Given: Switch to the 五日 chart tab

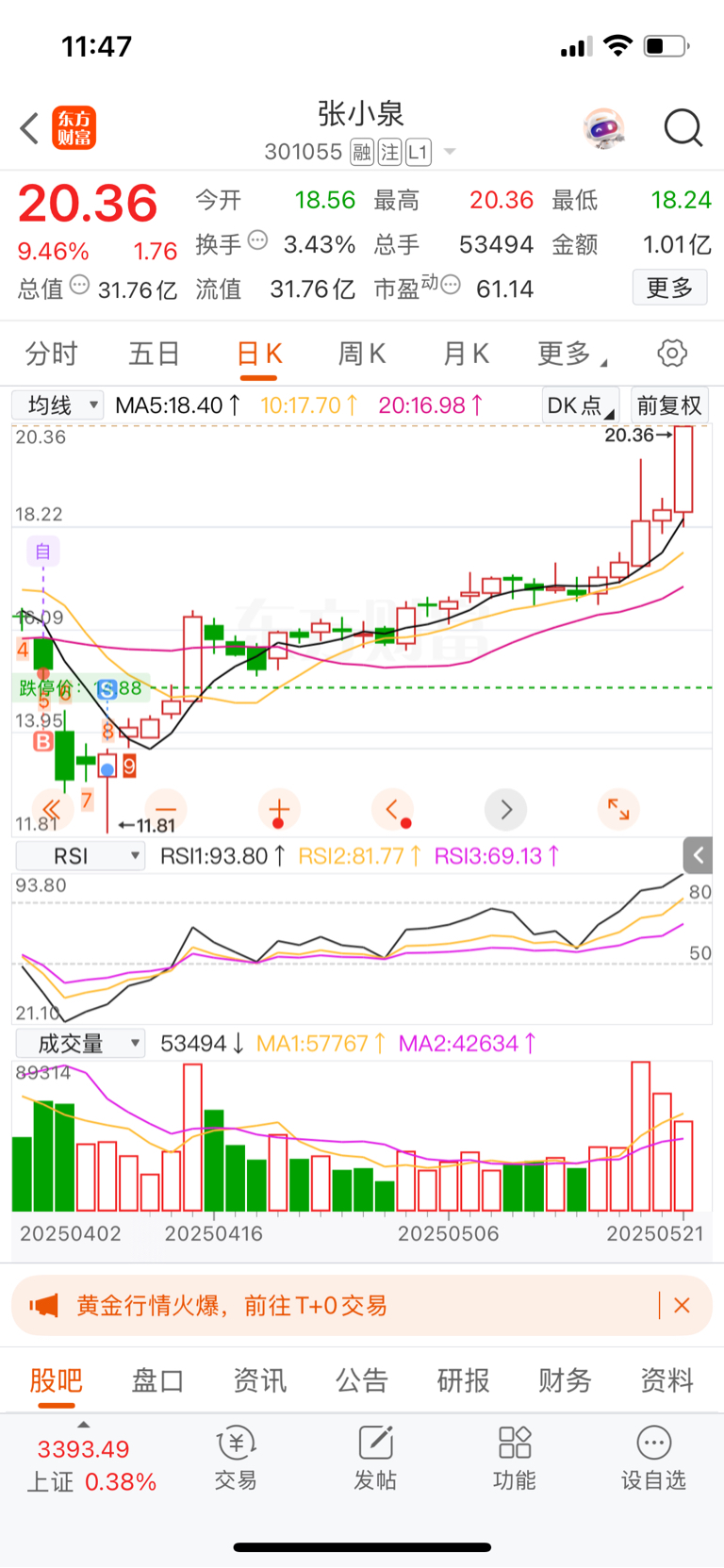Looking at the screenshot, I should [x=155, y=354].
